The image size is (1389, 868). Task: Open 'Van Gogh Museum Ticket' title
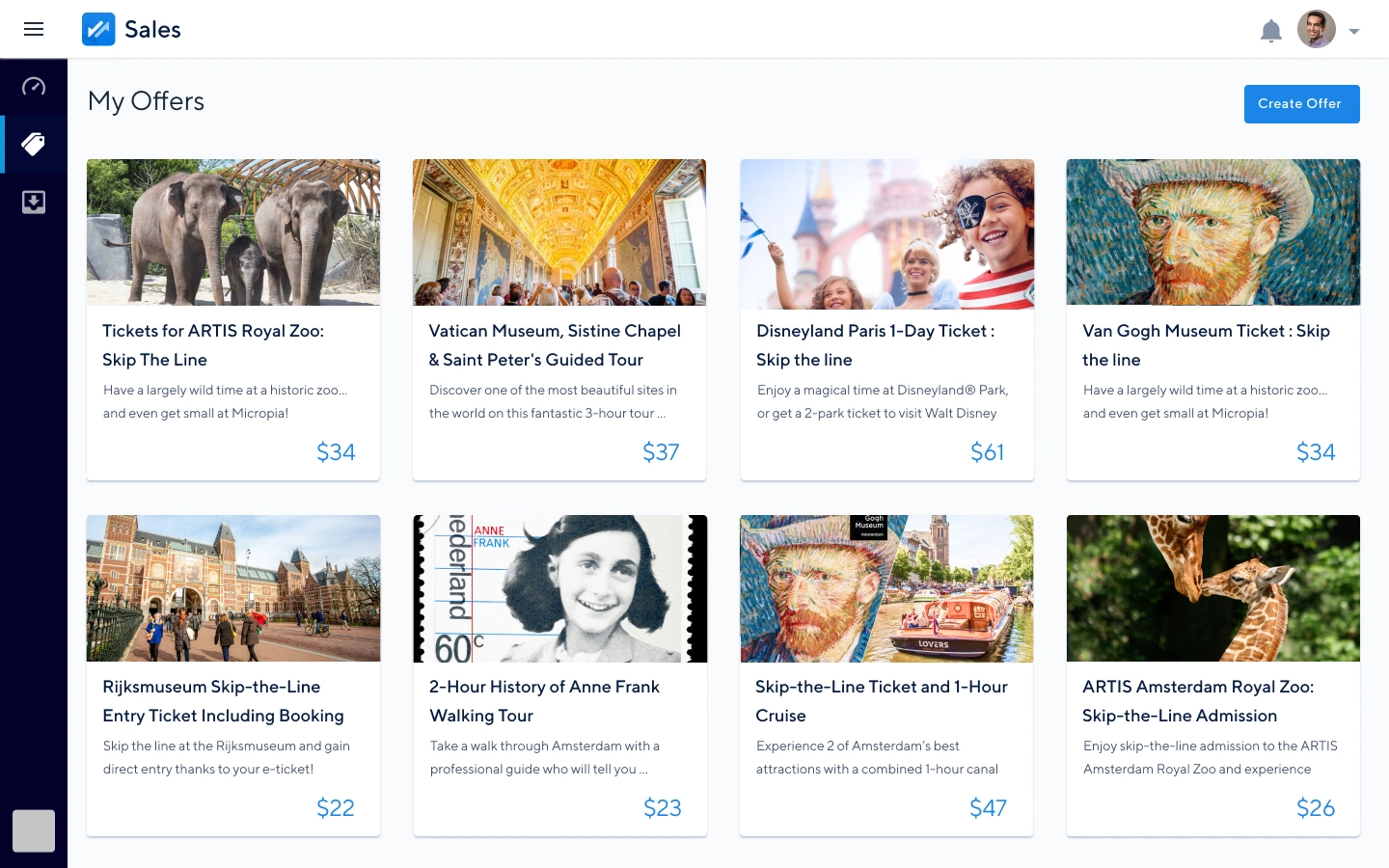[1206, 345]
